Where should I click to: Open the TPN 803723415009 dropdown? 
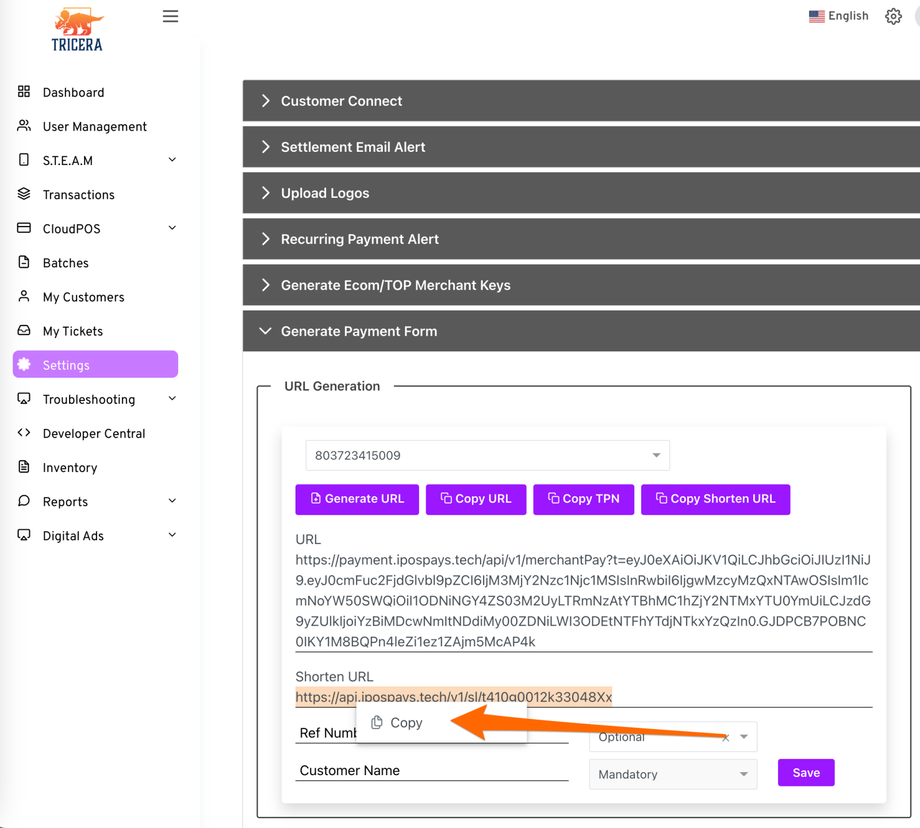pyautogui.click(x=487, y=455)
